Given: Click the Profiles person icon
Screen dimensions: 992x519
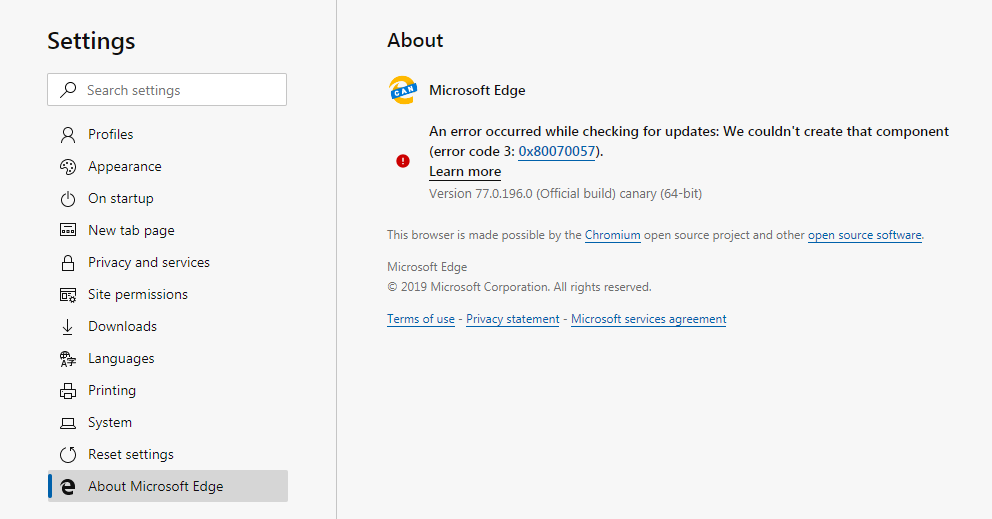Looking at the screenshot, I should [68, 135].
